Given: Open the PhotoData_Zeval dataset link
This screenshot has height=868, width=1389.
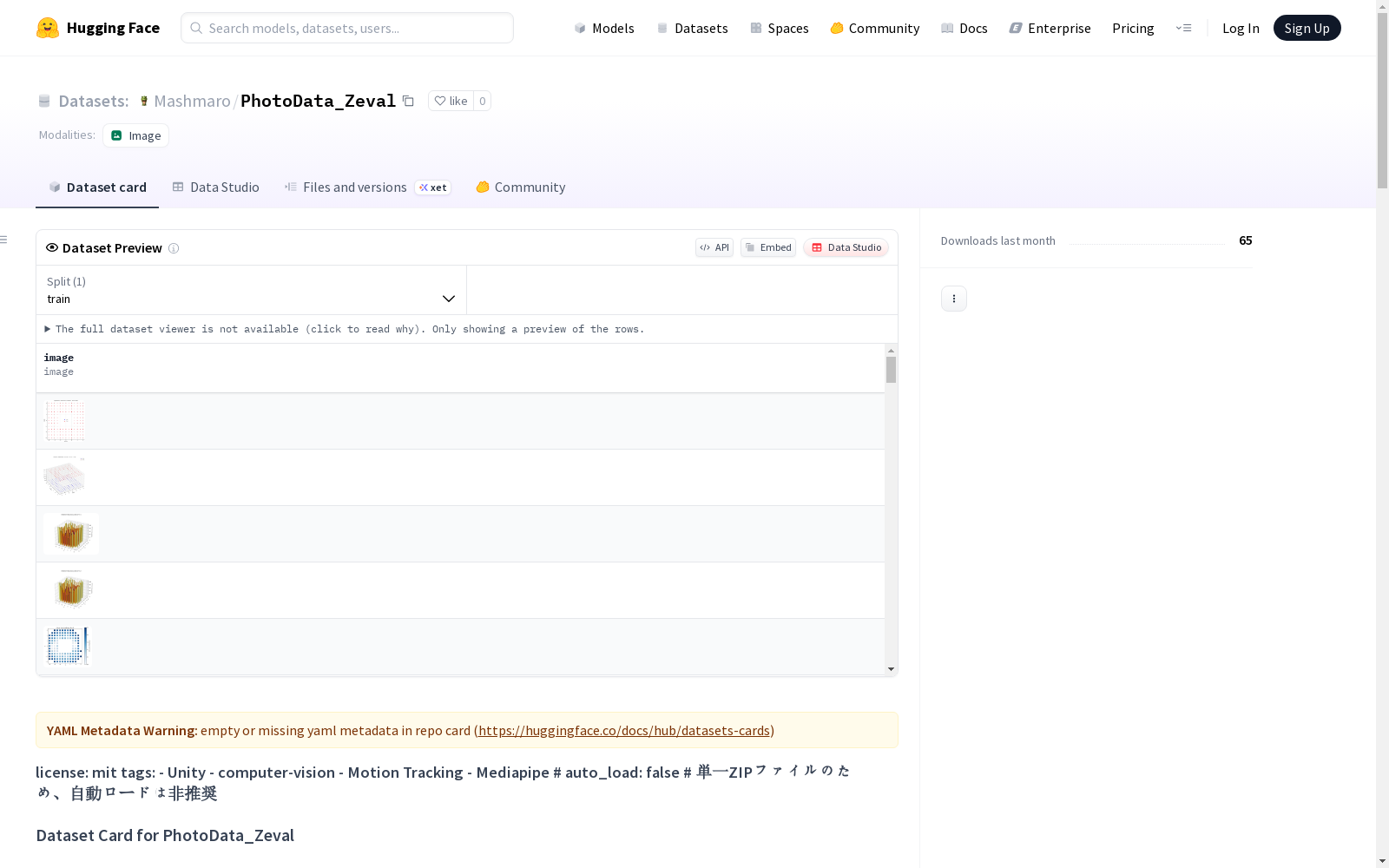Looking at the screenshot, I should (318, 101).
